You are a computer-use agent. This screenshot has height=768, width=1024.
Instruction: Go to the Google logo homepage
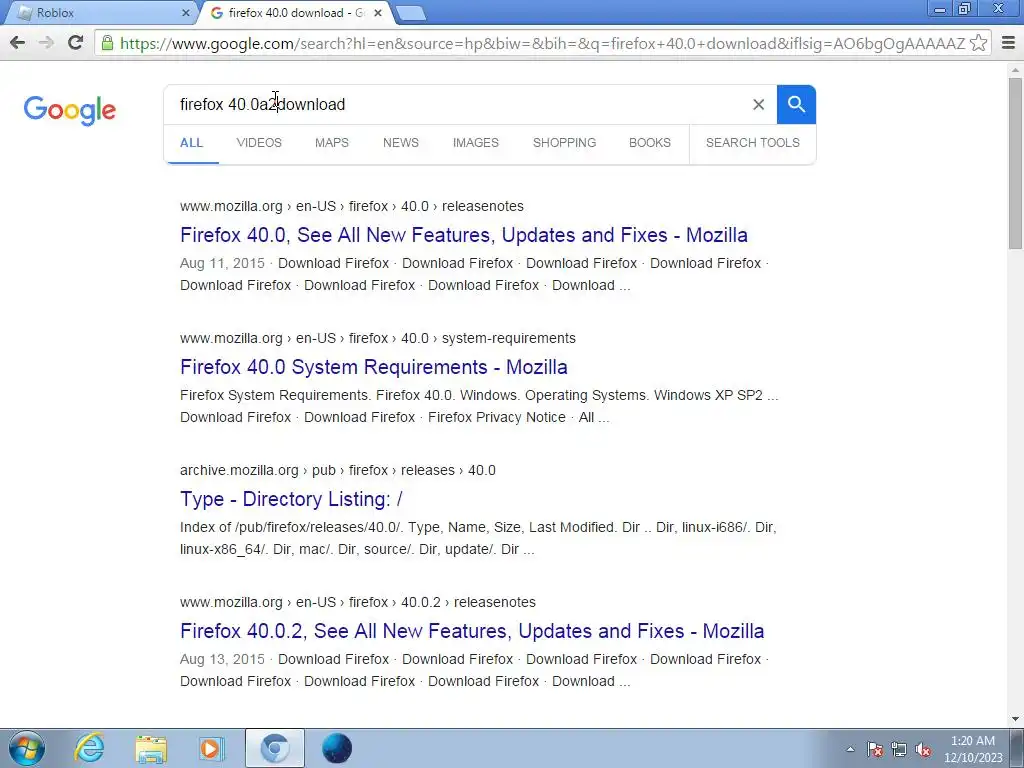click(70, 110)
